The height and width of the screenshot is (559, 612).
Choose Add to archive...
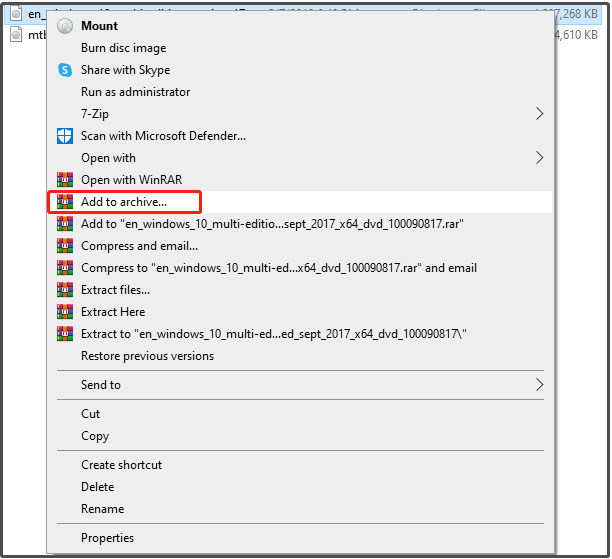[124, 202]
